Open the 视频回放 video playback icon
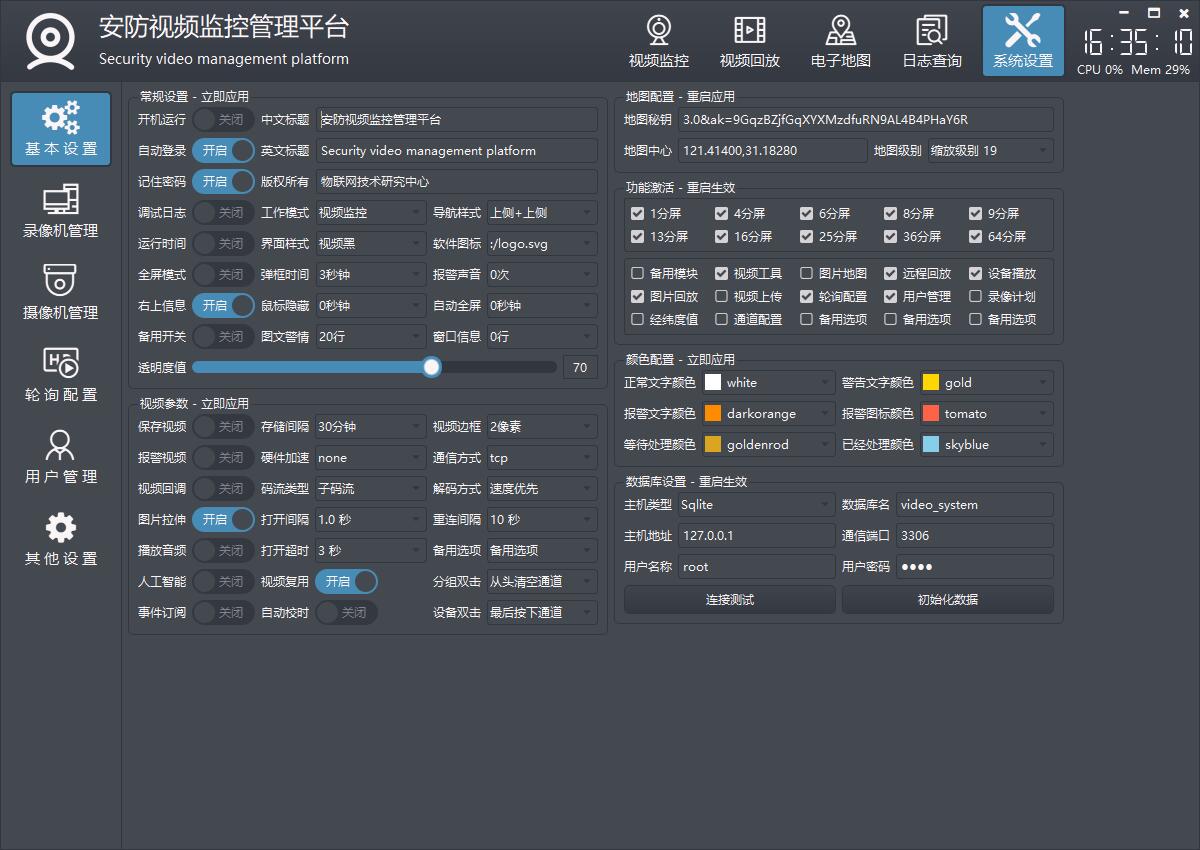This screenshot has height=850, width=1200. (x=749, y=41)
